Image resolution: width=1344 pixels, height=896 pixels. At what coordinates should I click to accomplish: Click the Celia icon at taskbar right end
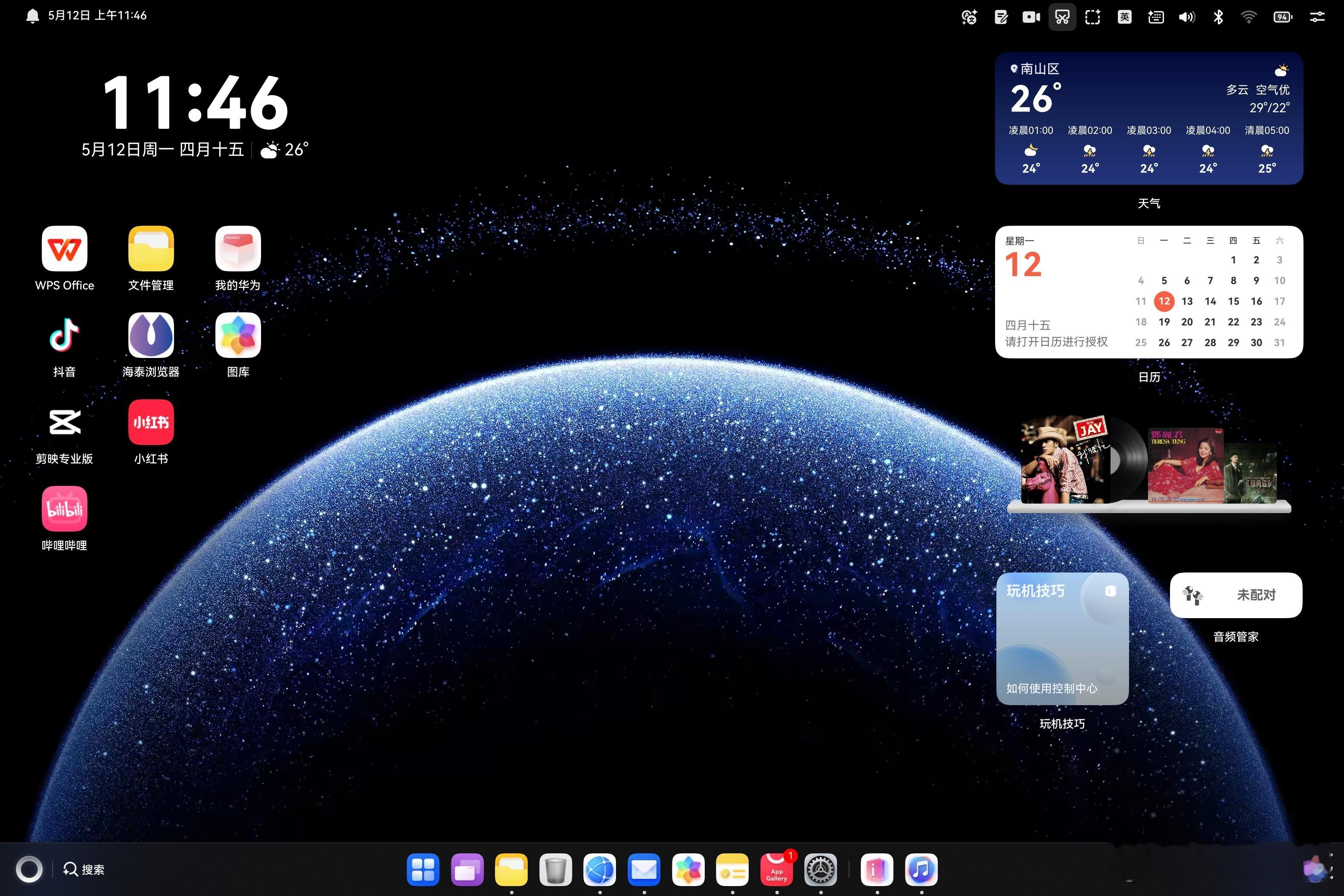pyautogui.click(x=1315, y=870)
